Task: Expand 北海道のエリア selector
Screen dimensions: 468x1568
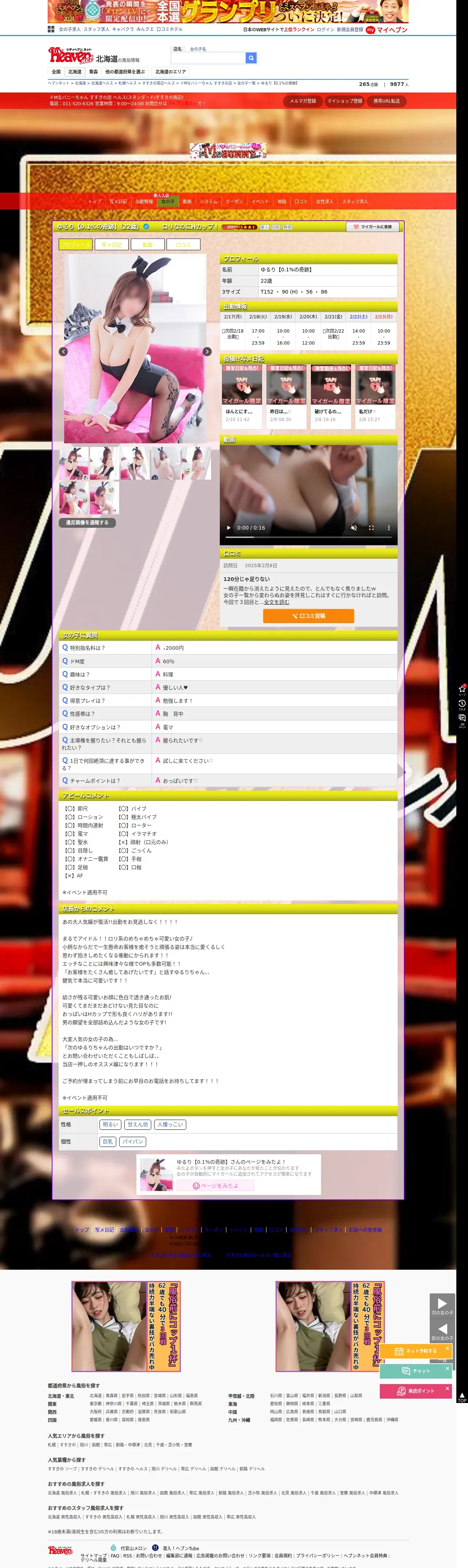Action: tap(171, 72)
